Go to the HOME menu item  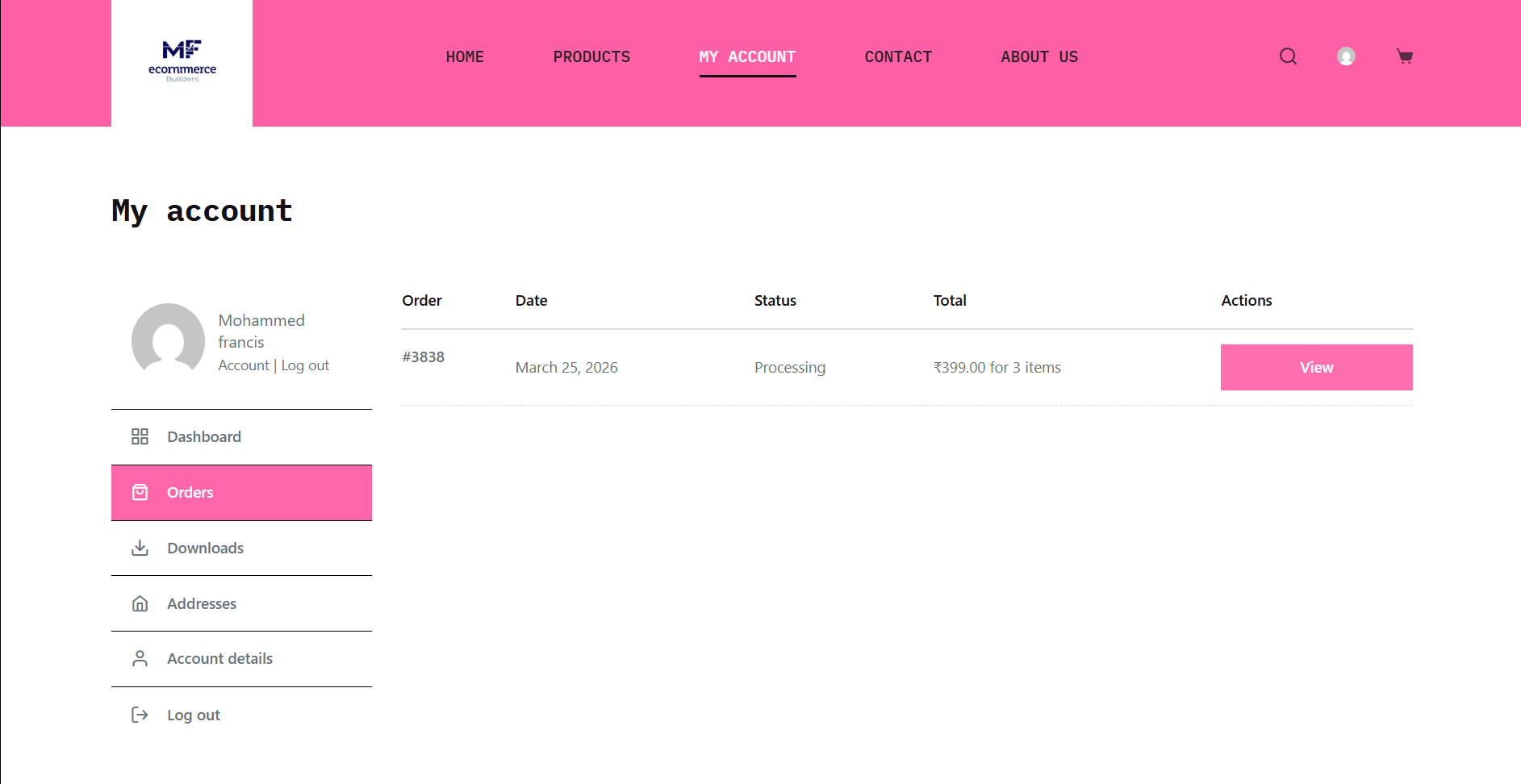point(465,57)
